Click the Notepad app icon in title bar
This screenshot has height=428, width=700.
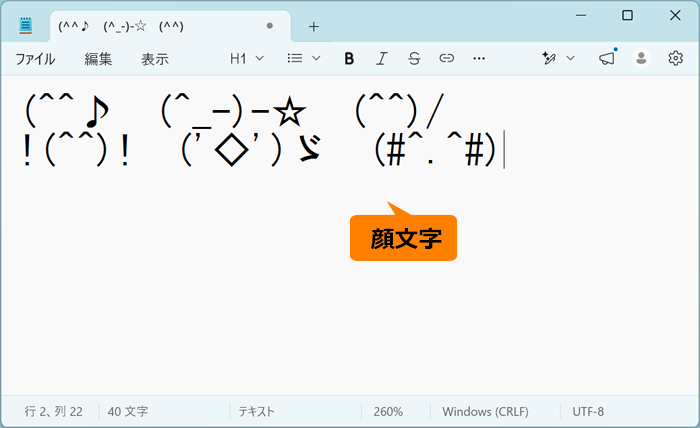[25, 25]
